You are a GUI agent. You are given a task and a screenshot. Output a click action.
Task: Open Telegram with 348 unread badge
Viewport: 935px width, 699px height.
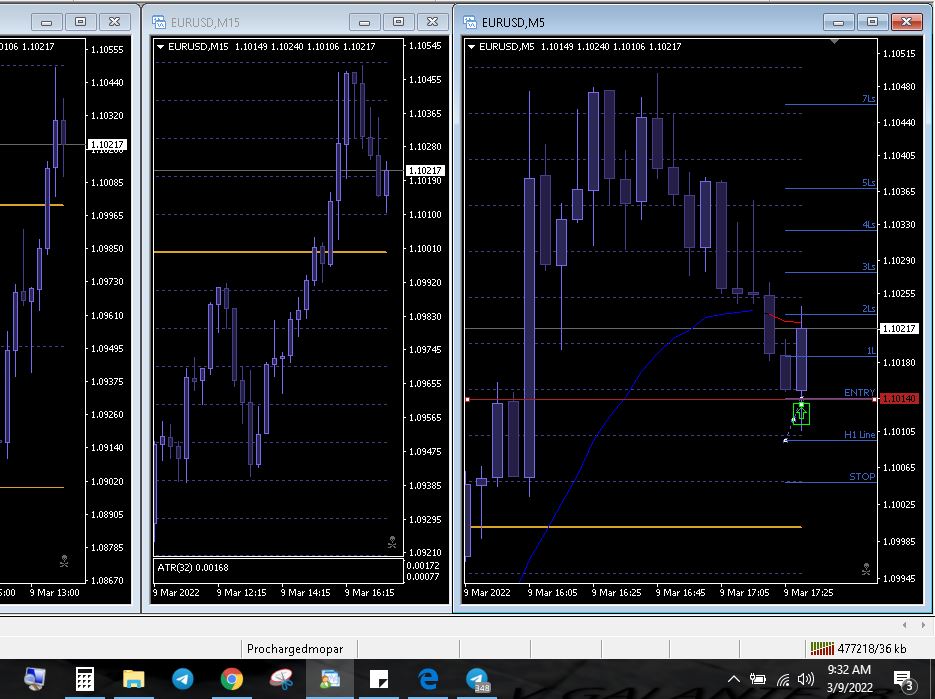(x=478, y=680)
